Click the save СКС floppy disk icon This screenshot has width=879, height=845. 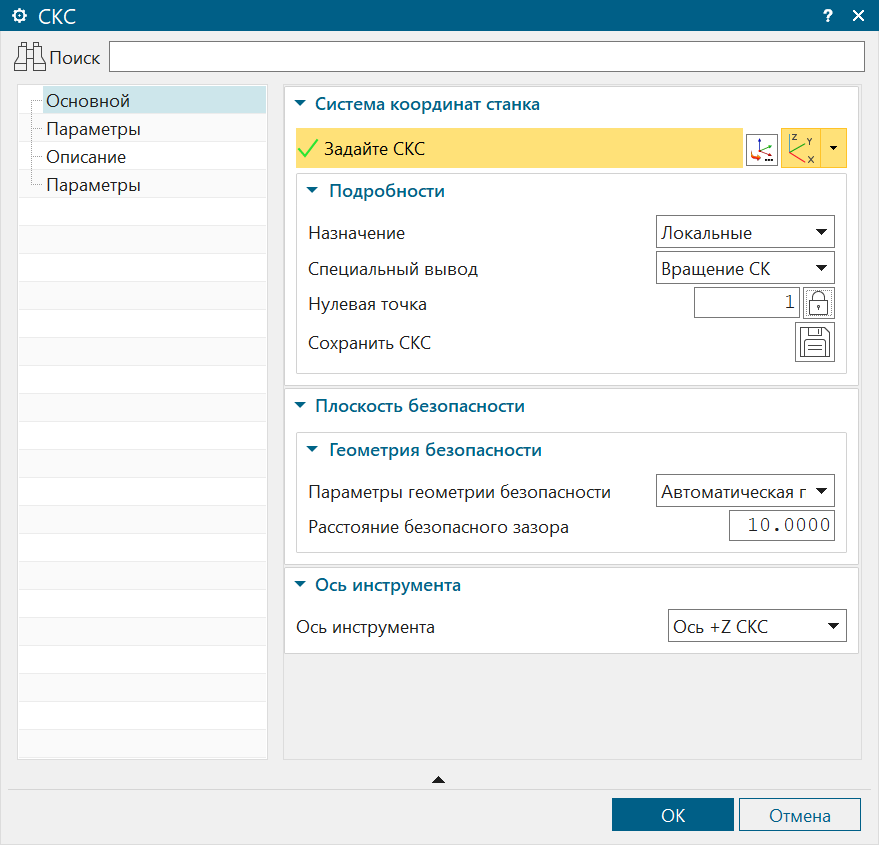(814, 343)
